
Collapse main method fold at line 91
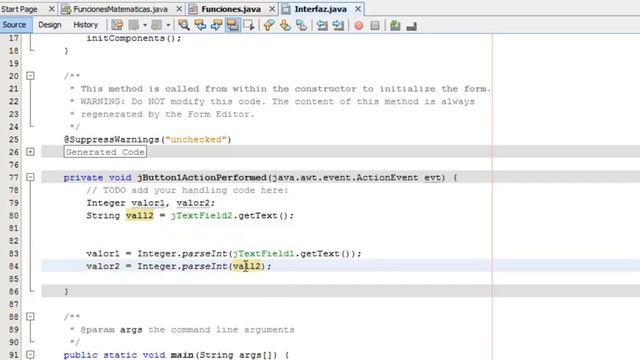[30, 355]
